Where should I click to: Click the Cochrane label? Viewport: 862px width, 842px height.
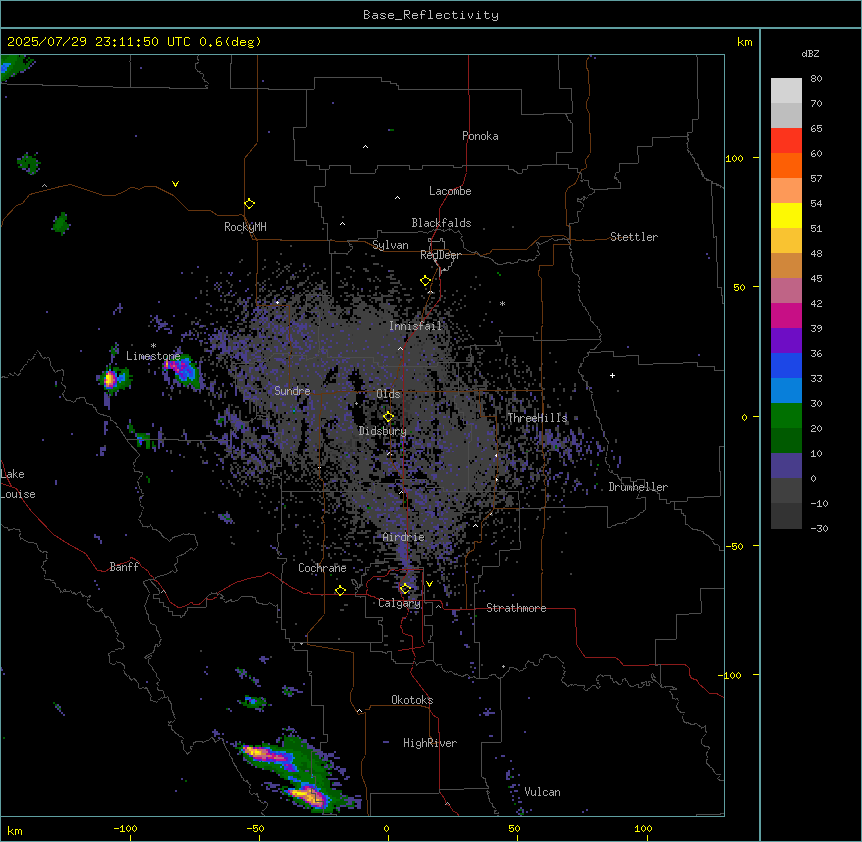(x=322, y=568)
